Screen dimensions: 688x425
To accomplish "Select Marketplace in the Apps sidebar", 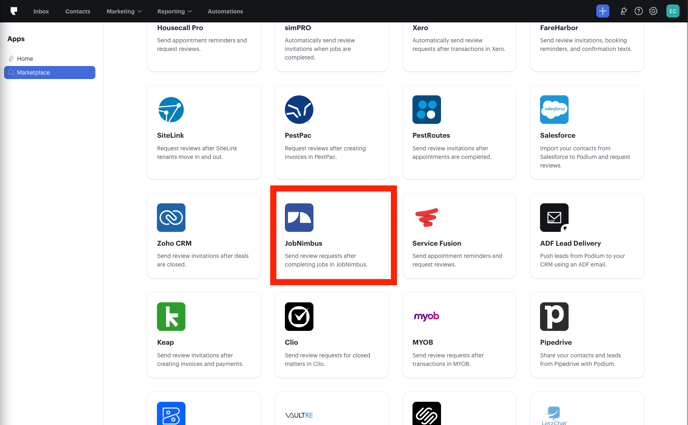I will [50, 72].
